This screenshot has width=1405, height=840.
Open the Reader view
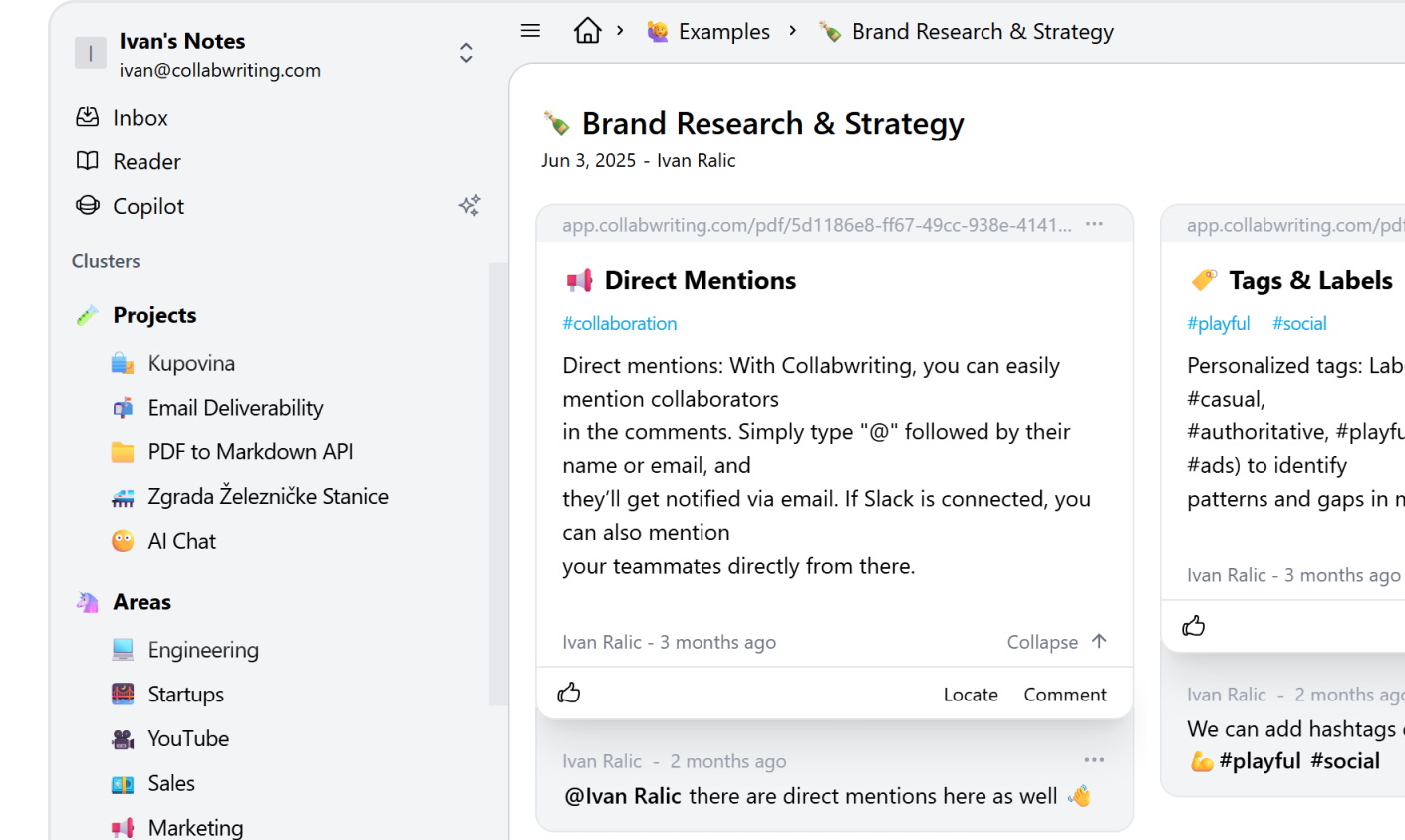coord(146,161)
